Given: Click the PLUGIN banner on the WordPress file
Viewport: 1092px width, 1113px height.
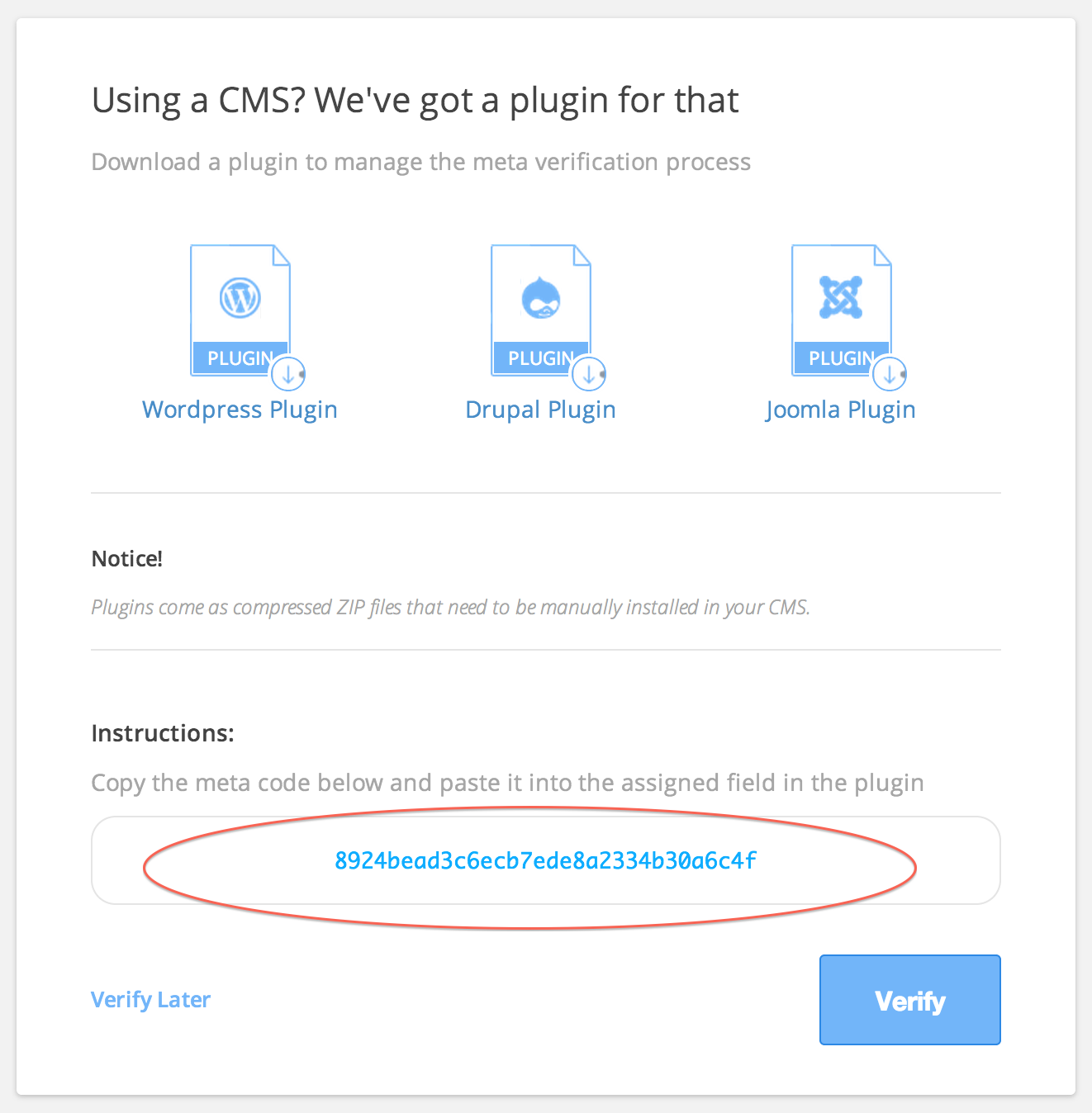Looking at the screenshot, I should click(240, 358).
